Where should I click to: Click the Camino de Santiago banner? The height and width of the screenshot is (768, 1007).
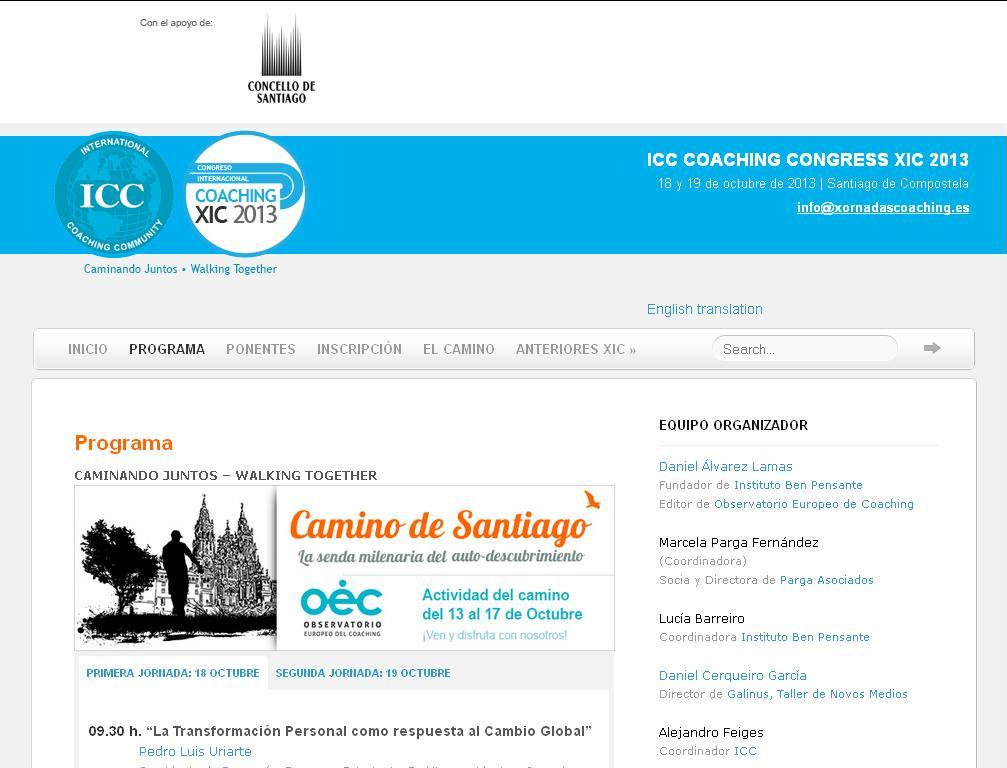click(344, 567)
